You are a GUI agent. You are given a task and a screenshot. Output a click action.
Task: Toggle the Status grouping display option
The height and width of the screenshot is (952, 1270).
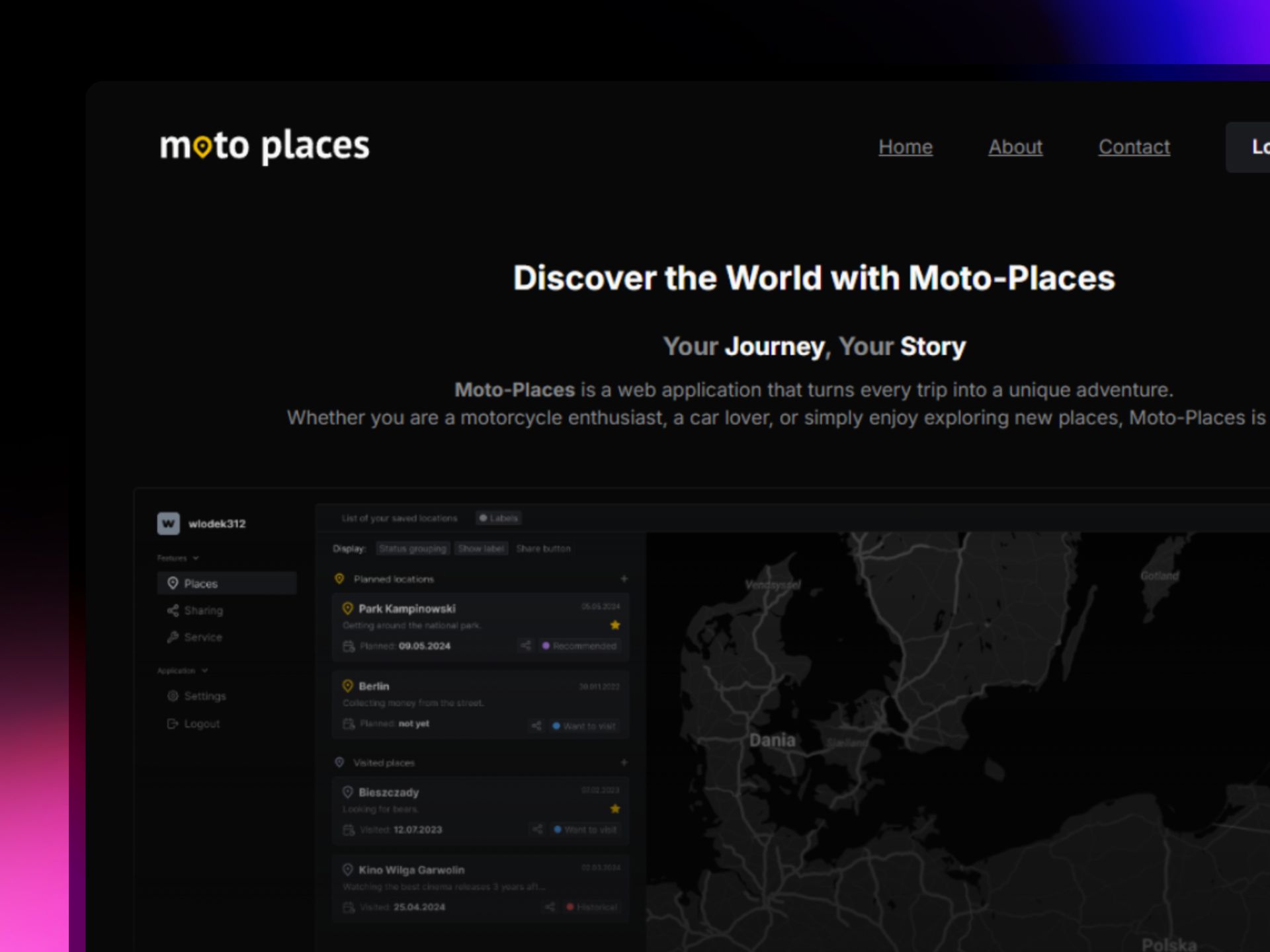(x=413, y=549)
